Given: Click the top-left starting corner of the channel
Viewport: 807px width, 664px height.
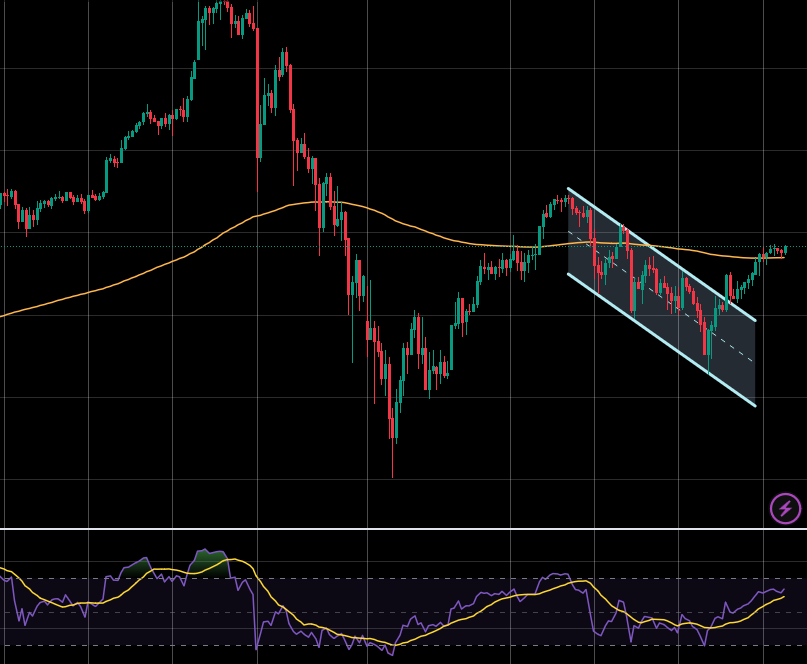Looking at the screenshot, I should [568, 189].
